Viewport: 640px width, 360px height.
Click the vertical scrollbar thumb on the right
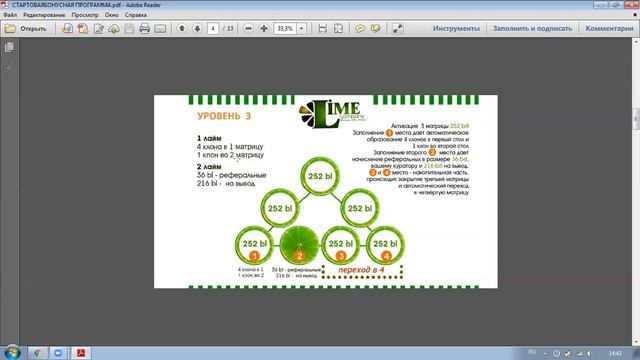pos(636,119)
